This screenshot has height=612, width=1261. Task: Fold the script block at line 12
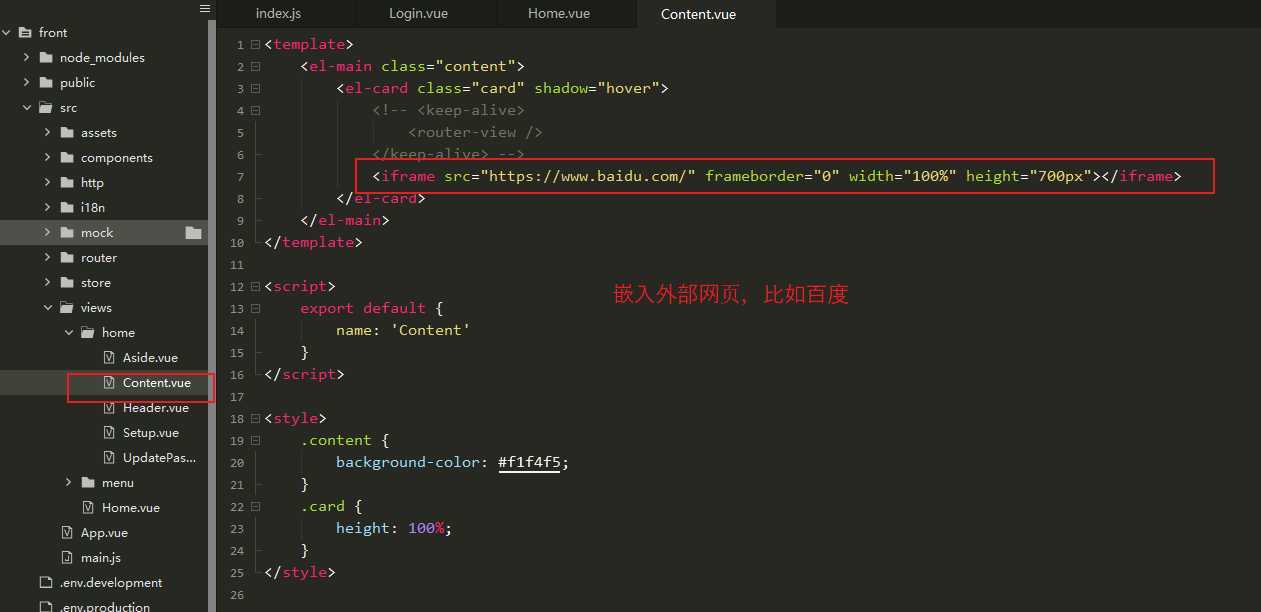point(255,287)
